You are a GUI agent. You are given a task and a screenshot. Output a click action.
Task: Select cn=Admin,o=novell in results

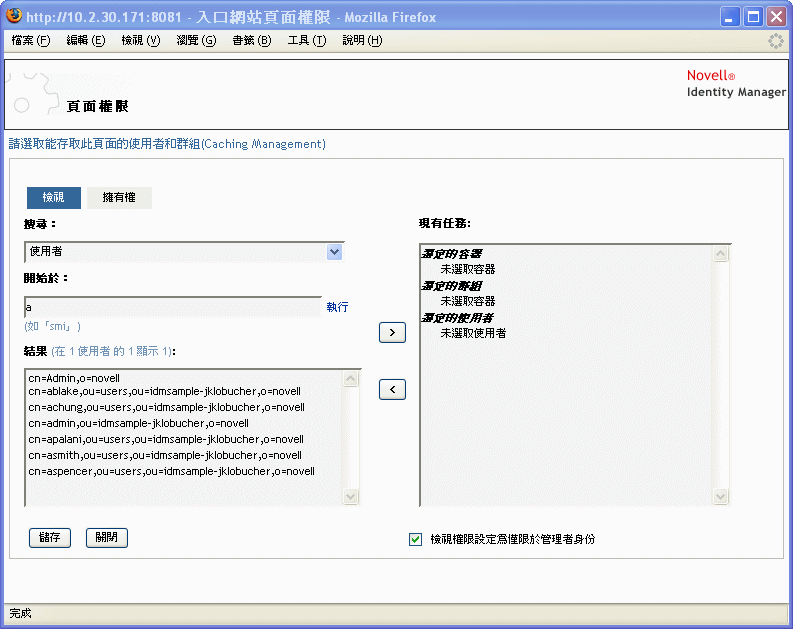74,378
